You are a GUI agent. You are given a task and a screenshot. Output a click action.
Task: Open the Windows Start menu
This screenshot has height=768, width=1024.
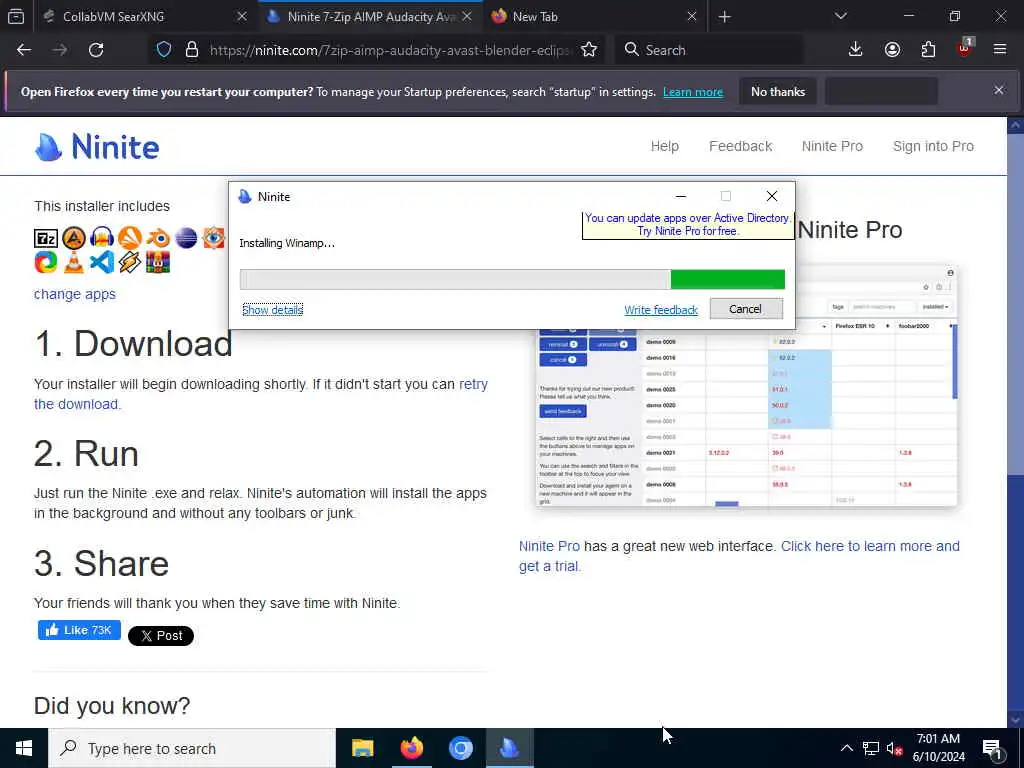(24, 748)
